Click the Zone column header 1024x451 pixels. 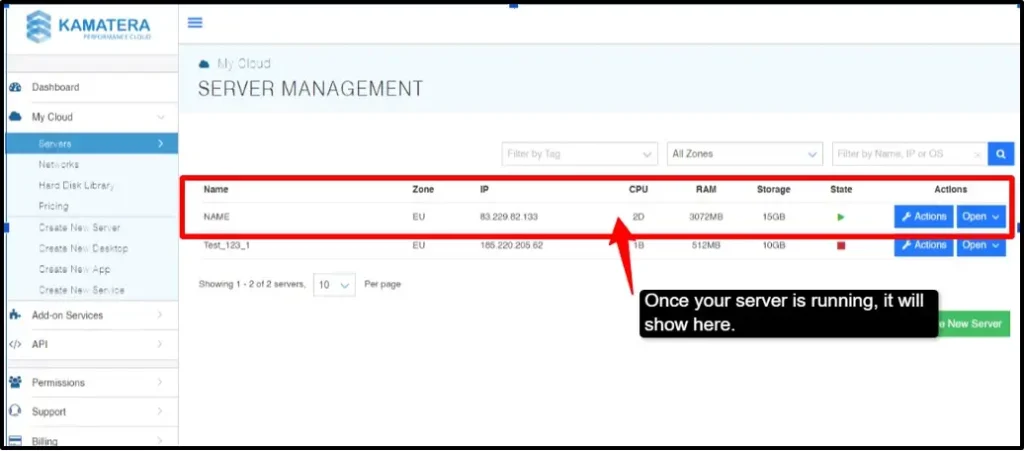[x=423, y=190]
